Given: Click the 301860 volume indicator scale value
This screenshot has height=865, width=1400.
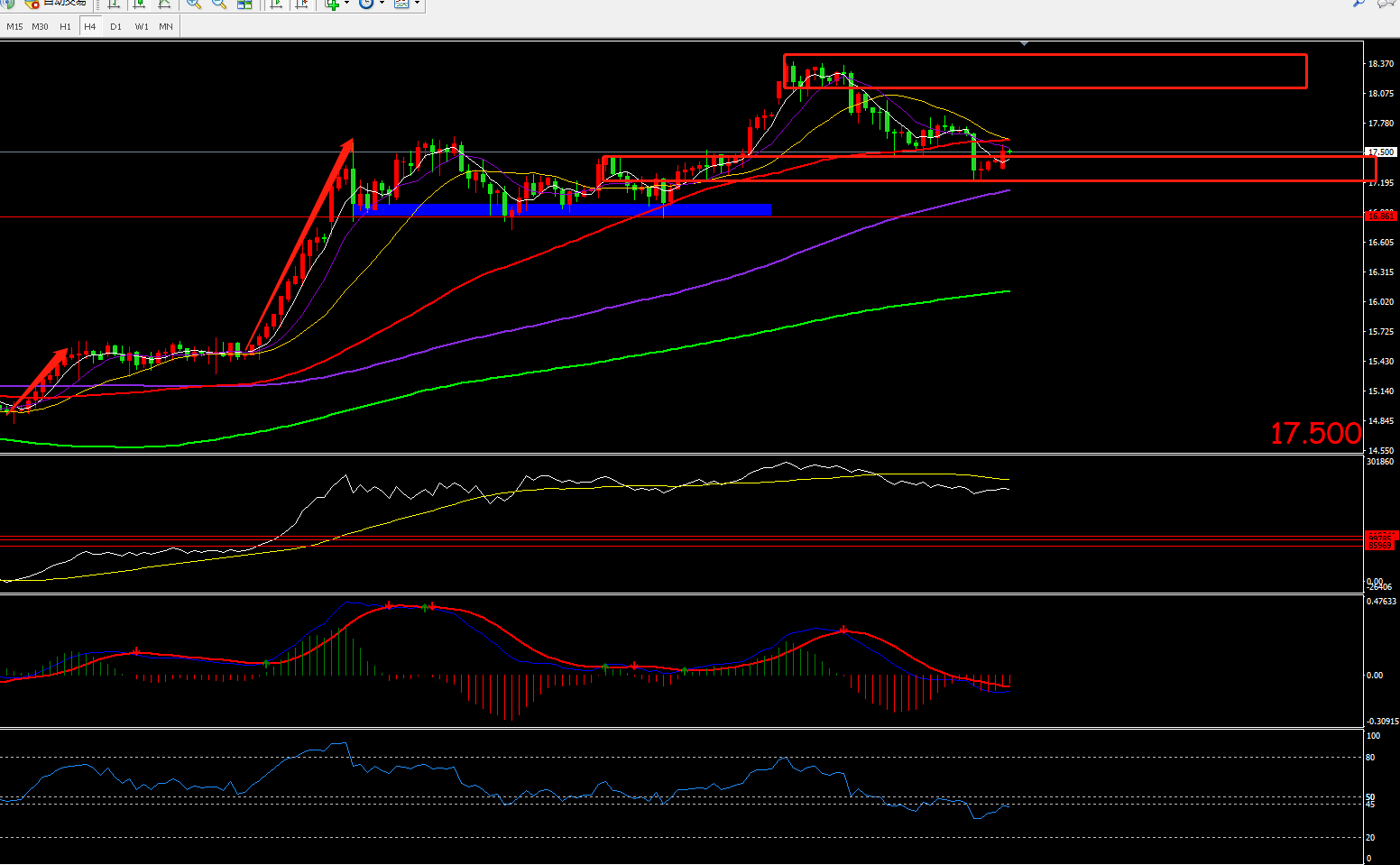Looking at the screenshot, I should (x=1380, y=461).
